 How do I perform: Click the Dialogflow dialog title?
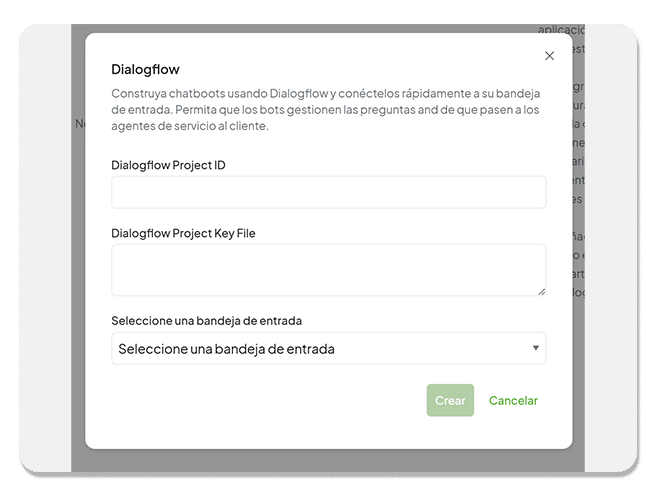pos(145,69)
